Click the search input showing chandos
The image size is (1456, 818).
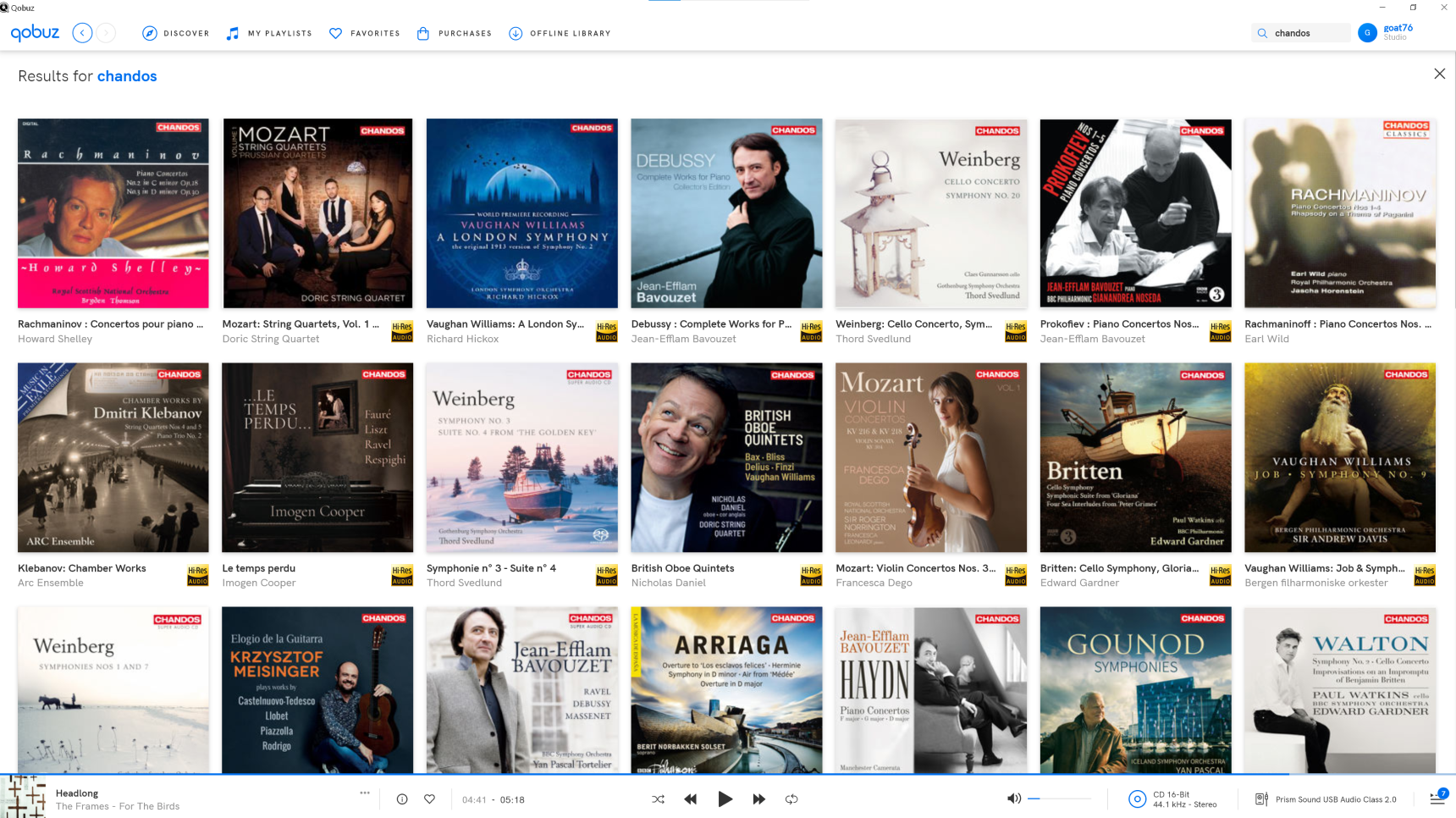click(x=1308, y=32)
